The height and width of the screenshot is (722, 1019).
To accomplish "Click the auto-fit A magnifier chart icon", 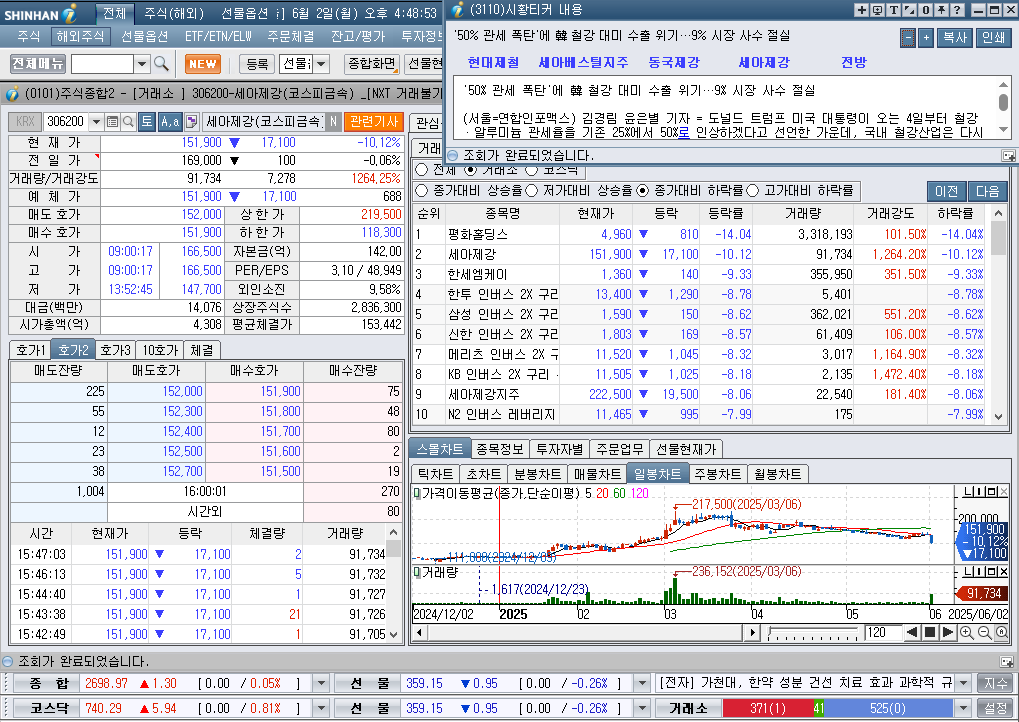I will pyautogui.click(x=1002, y=632).
